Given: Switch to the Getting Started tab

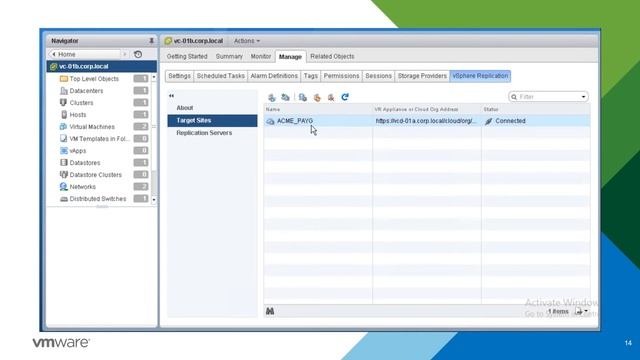Looking at the screenshot, I should 187,57.
